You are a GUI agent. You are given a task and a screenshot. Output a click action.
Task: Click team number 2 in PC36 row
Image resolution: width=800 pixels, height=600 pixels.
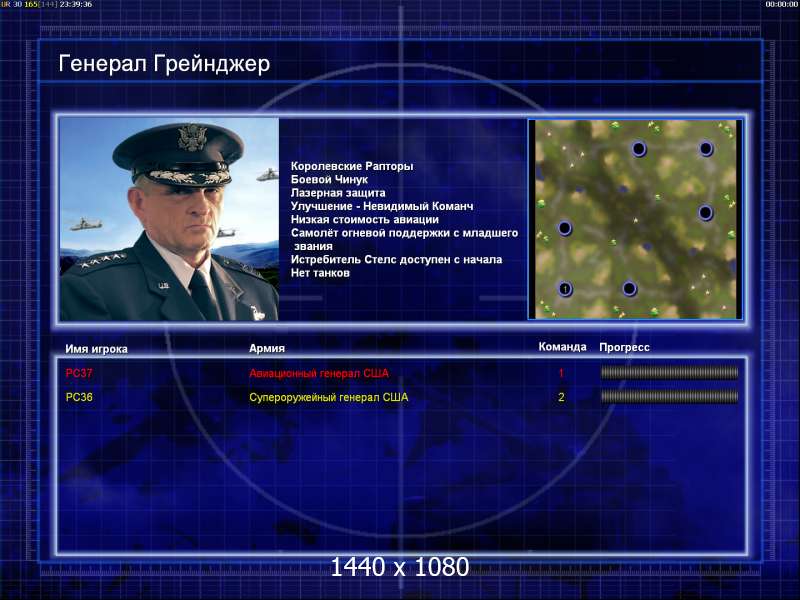click(x=561, y=397)
